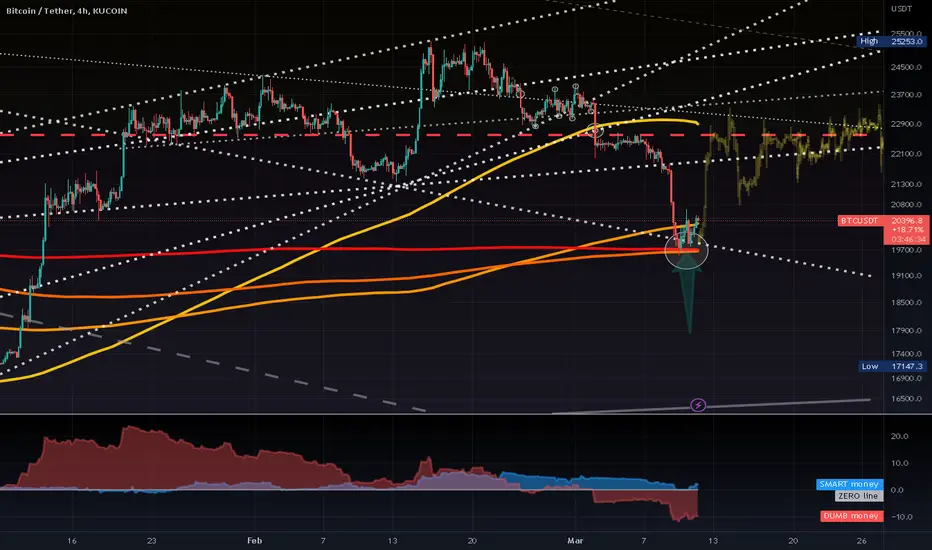Click the 23 date label on time axis

(152, 540)
